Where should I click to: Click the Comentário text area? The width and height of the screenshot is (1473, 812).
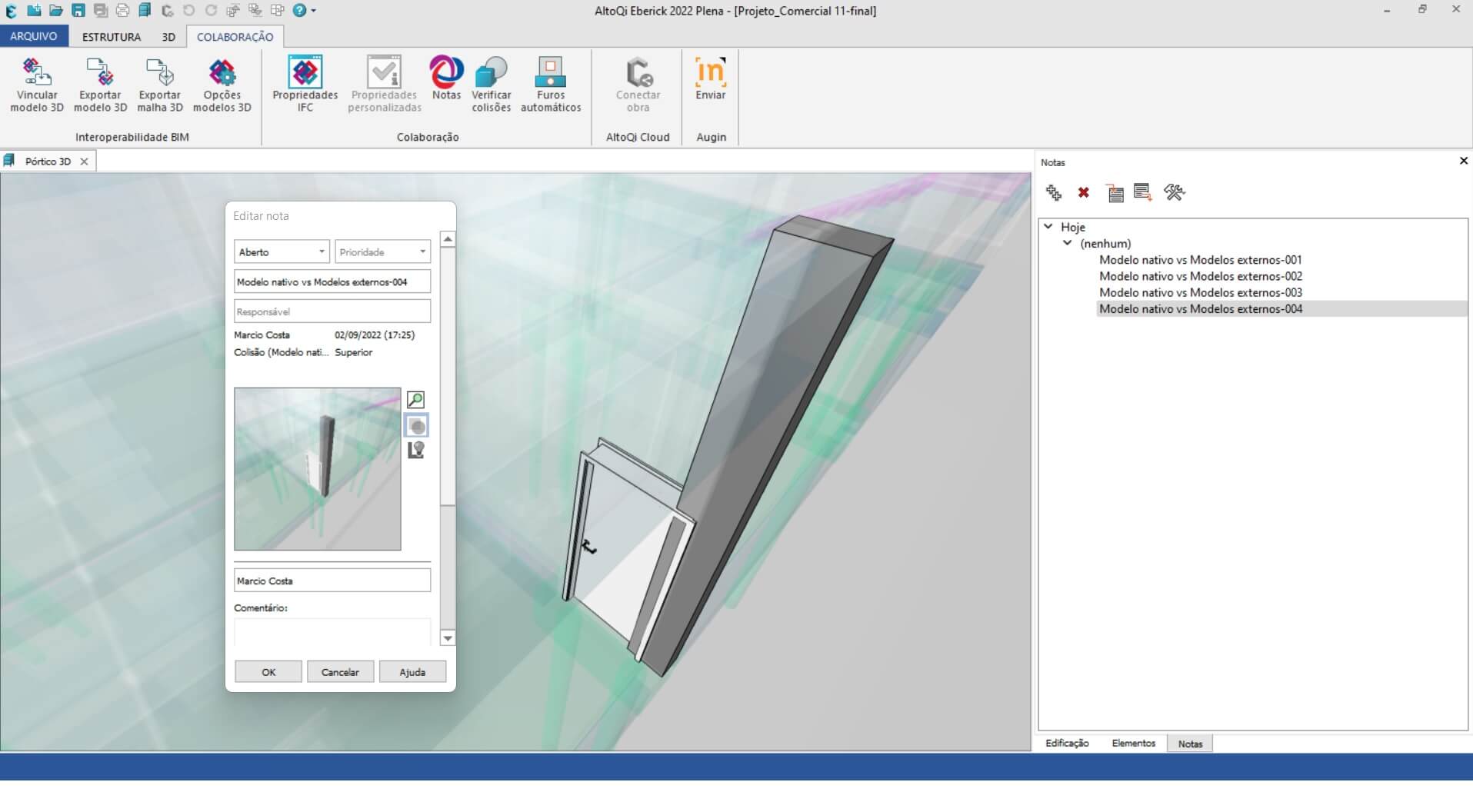coord(332,632)
